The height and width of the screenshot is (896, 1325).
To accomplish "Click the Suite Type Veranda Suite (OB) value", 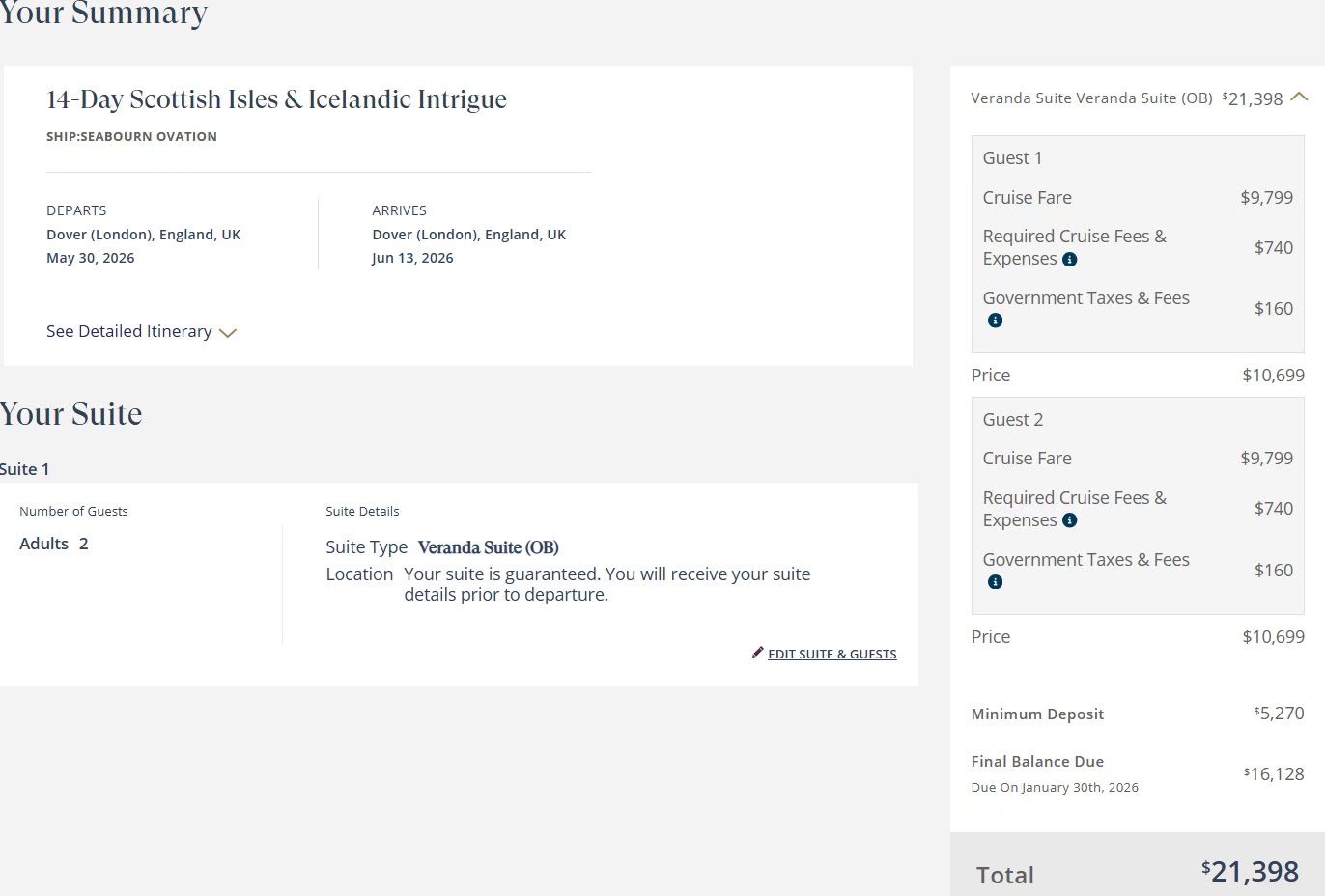I will click(x=488, y=547).
